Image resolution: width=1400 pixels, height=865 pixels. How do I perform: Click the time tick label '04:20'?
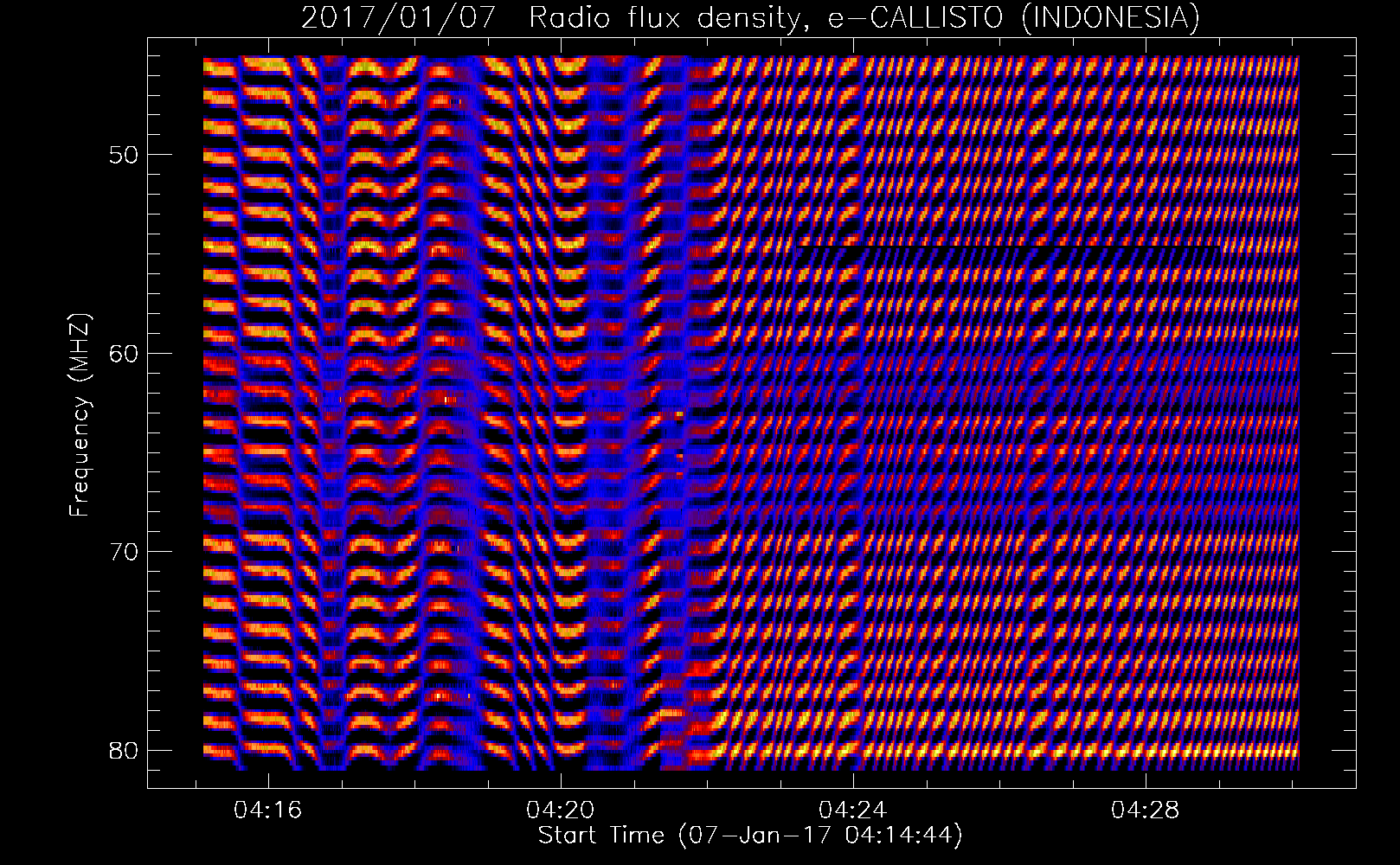[561, 811]
